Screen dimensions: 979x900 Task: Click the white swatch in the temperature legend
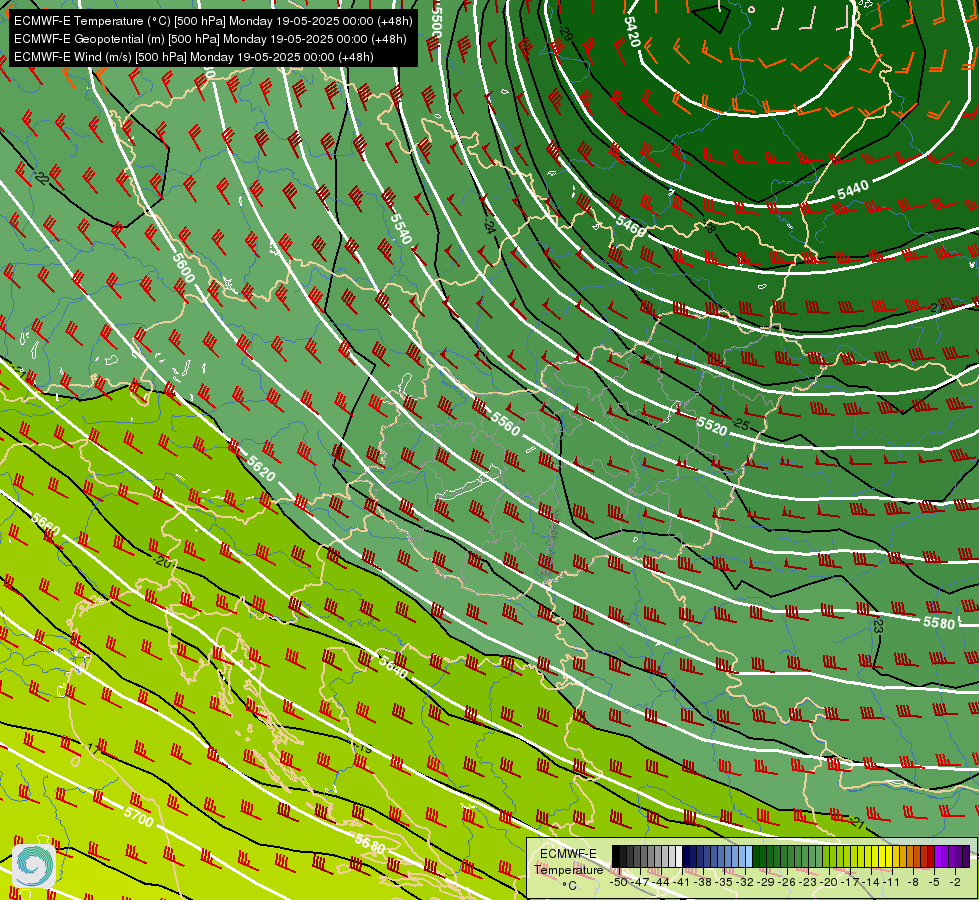pos(679,856)
